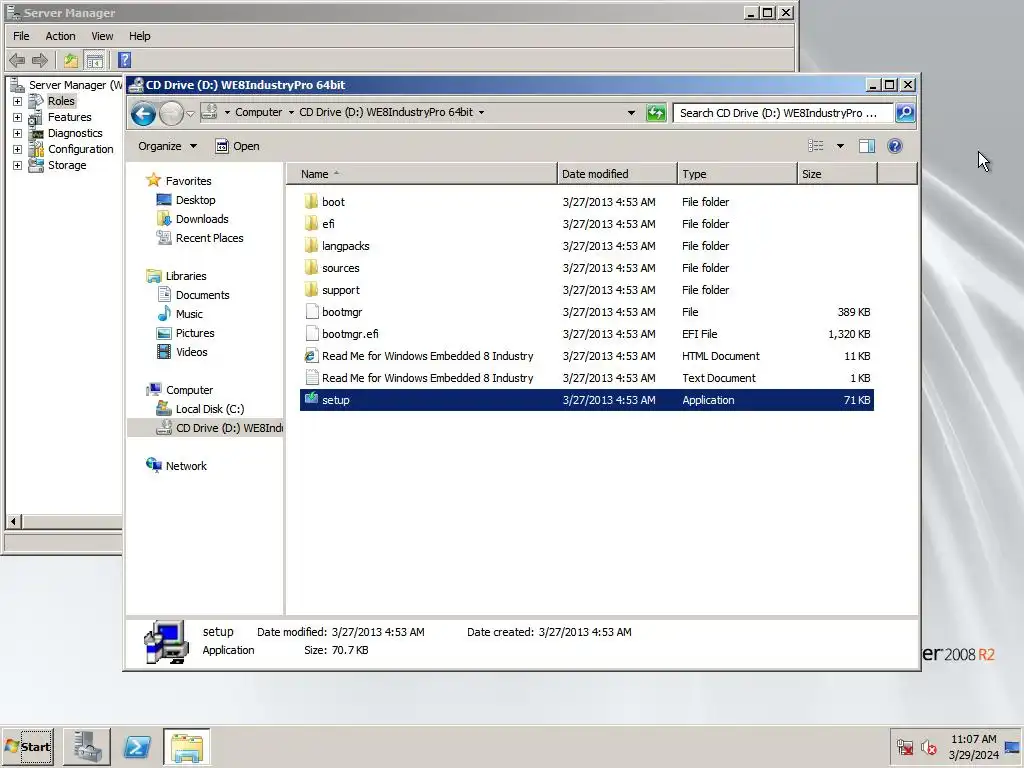Select the boot folder icon
The height and width of the screenshot is (768, 1024).
point(312,201)
